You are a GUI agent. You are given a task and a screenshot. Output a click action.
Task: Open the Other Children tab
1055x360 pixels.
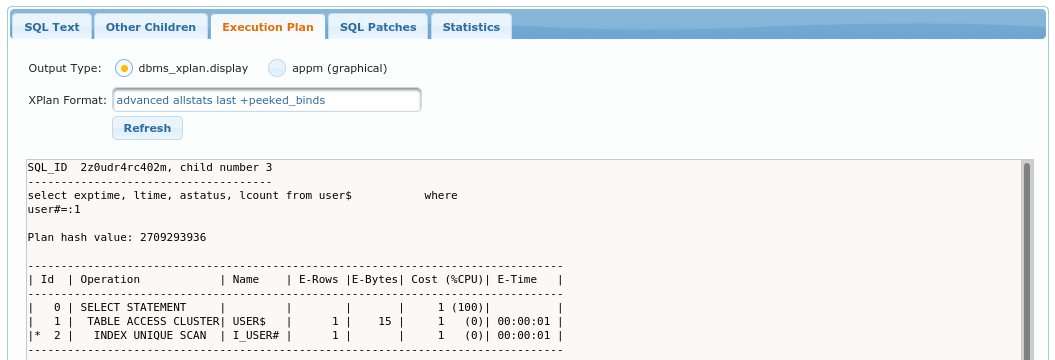(x=151, y=27)
